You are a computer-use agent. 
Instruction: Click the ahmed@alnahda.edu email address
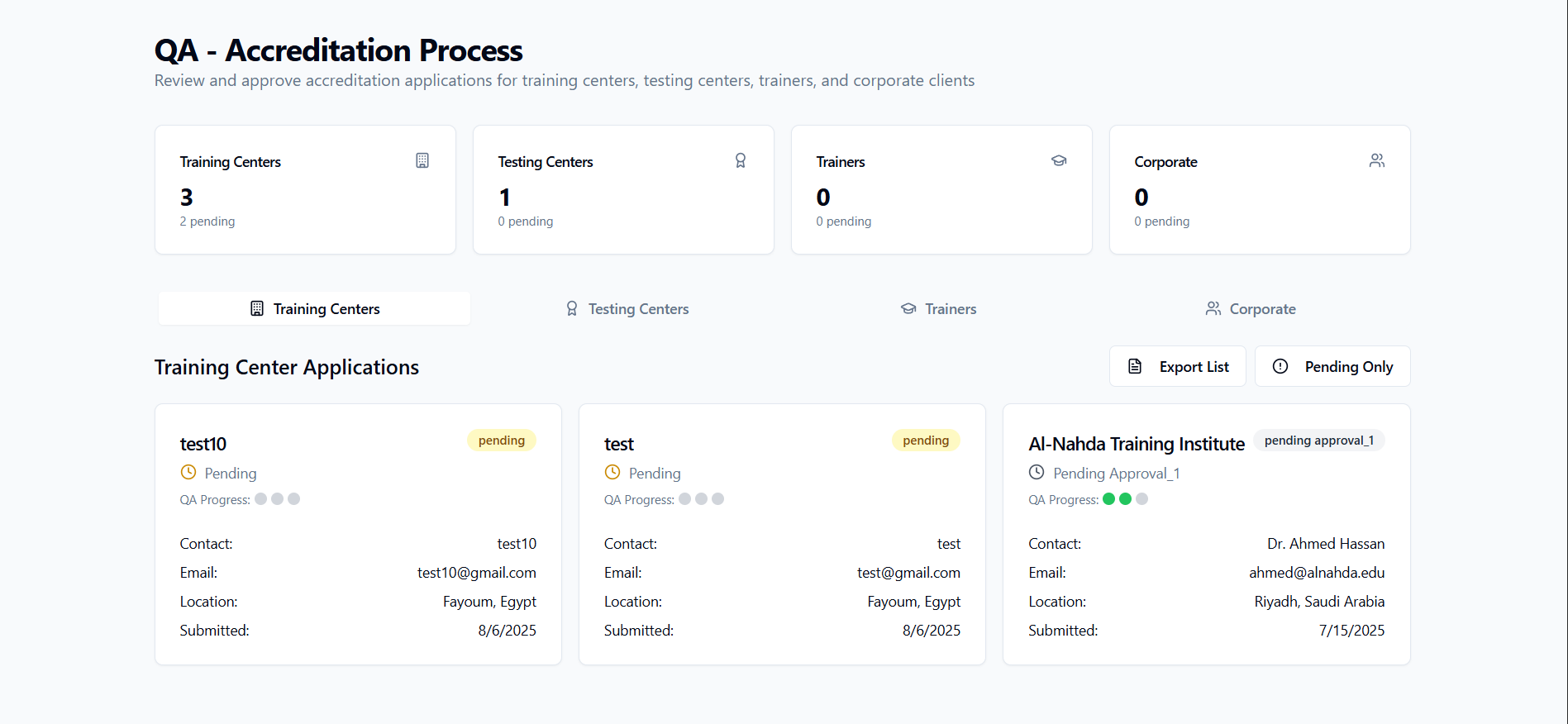pyautogui.click(x=1316, y=573)
